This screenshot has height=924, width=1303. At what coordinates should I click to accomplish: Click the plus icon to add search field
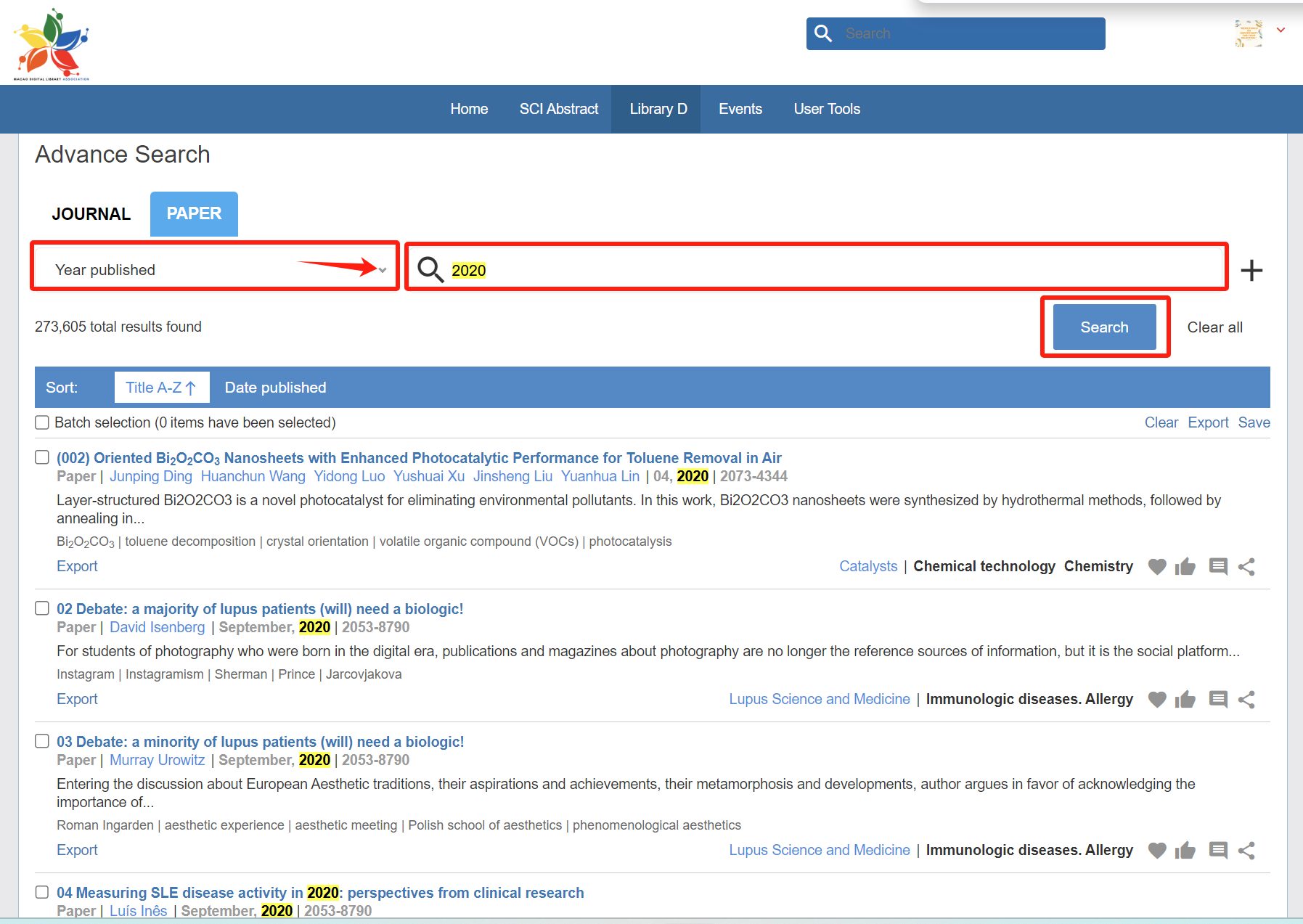click(1251, 271)
